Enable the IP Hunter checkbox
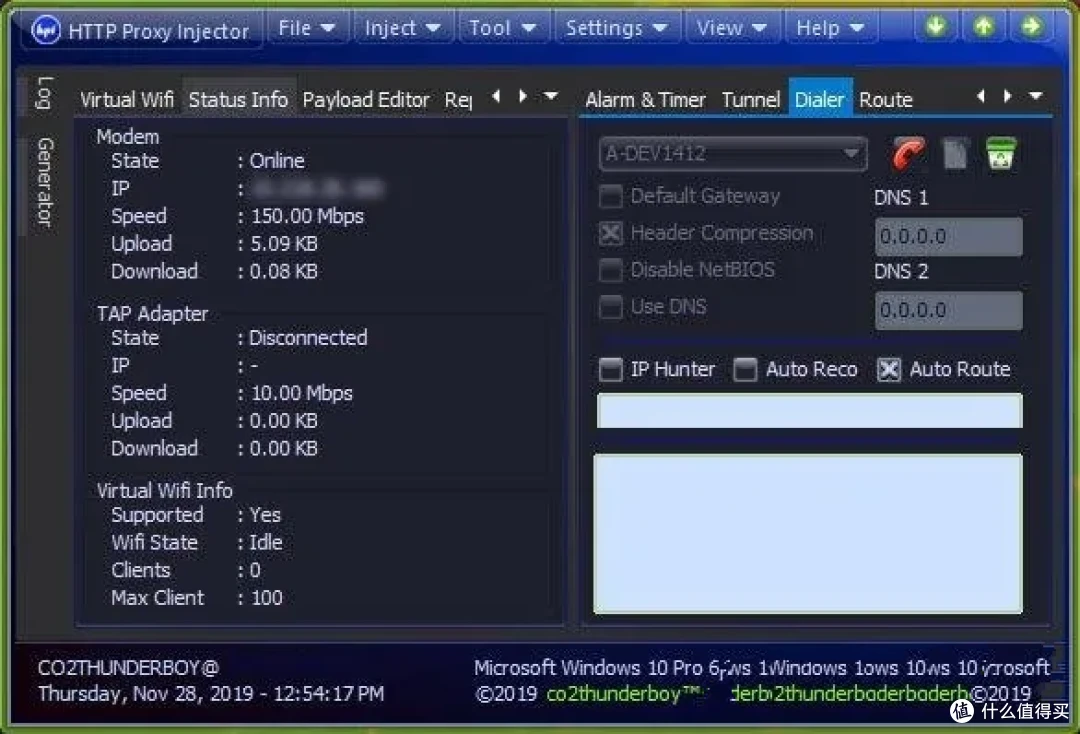Viewport: 1080px width, 734px height. coord(611,370)
